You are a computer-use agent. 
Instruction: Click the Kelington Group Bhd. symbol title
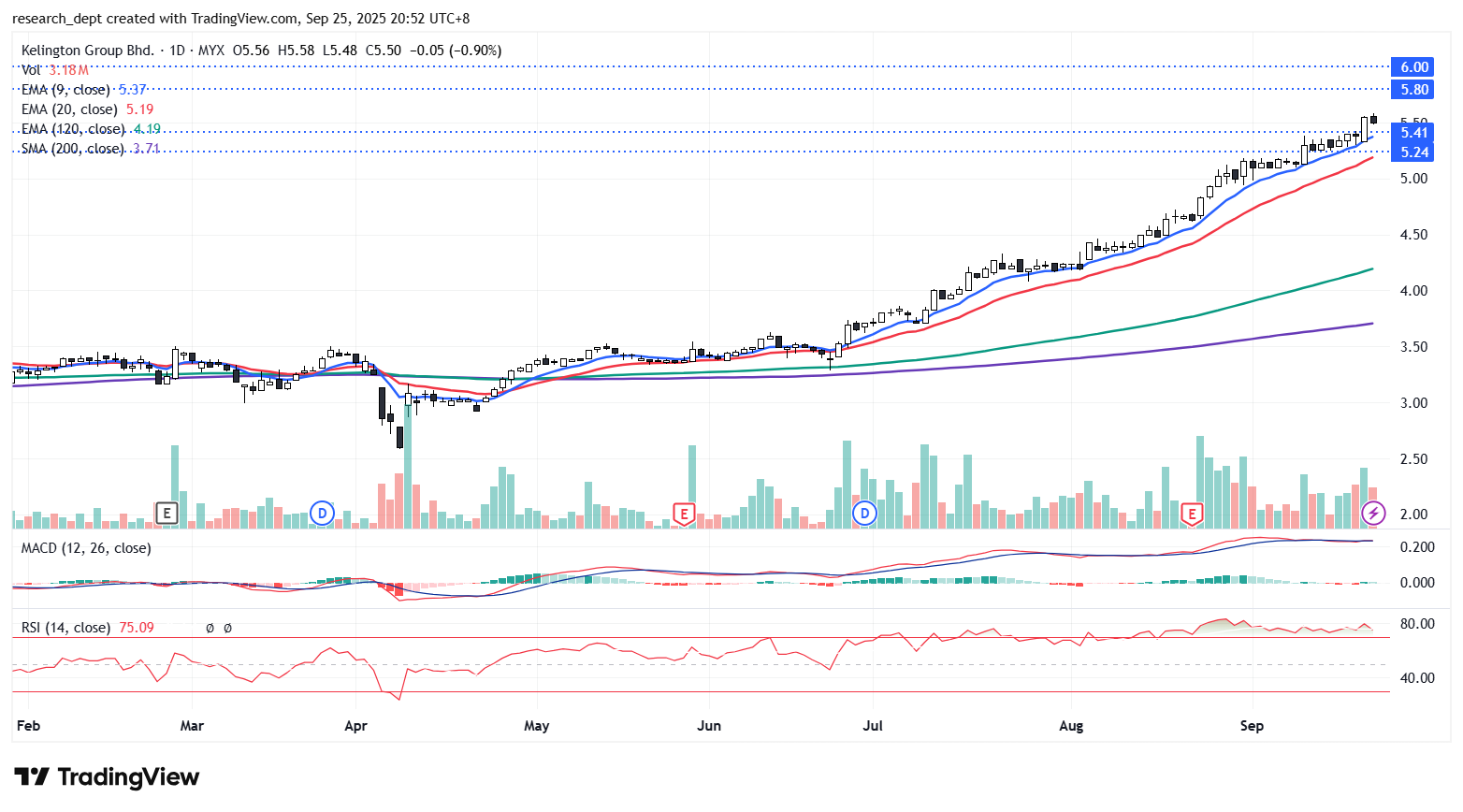point(87,51)
